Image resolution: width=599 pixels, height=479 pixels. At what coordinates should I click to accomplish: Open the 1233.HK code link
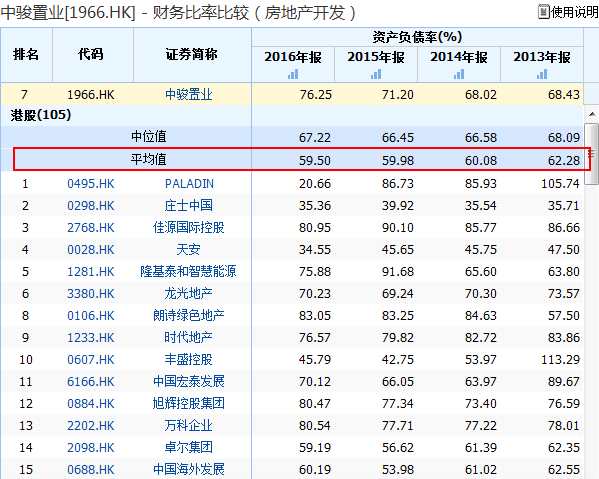tap(91, 338)
